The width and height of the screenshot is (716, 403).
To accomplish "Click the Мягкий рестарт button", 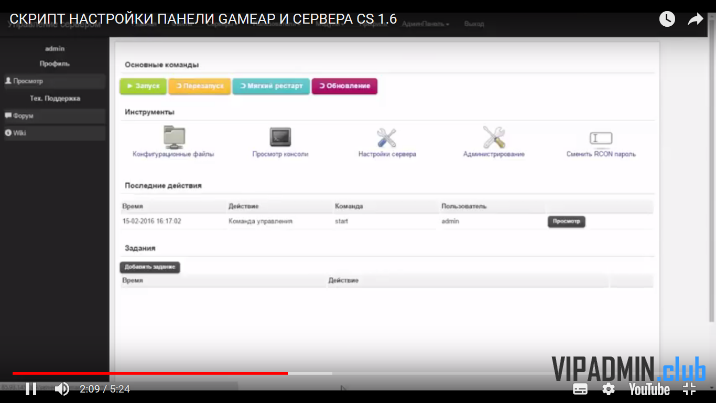I will pos(271,86).
